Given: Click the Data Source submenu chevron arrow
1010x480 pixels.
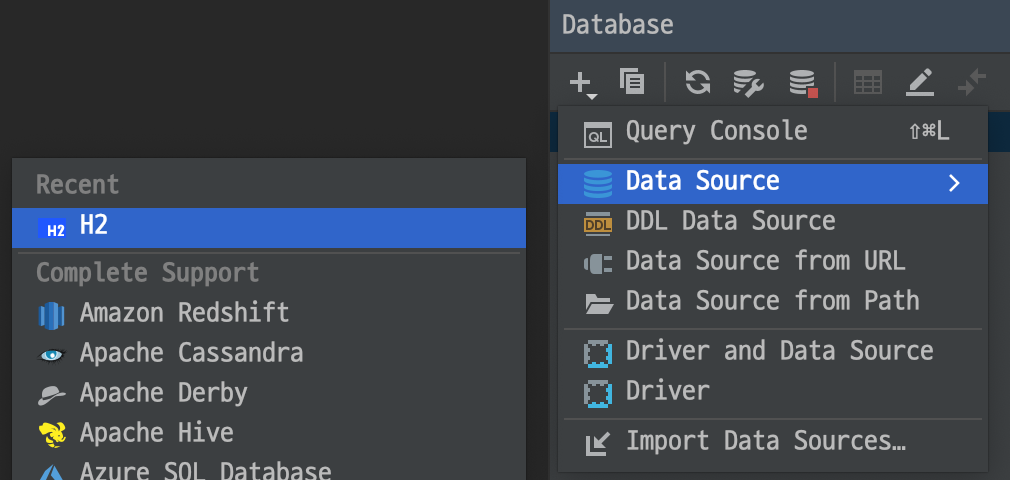Looking at the screenshot, I should click(x=954, y=184).
